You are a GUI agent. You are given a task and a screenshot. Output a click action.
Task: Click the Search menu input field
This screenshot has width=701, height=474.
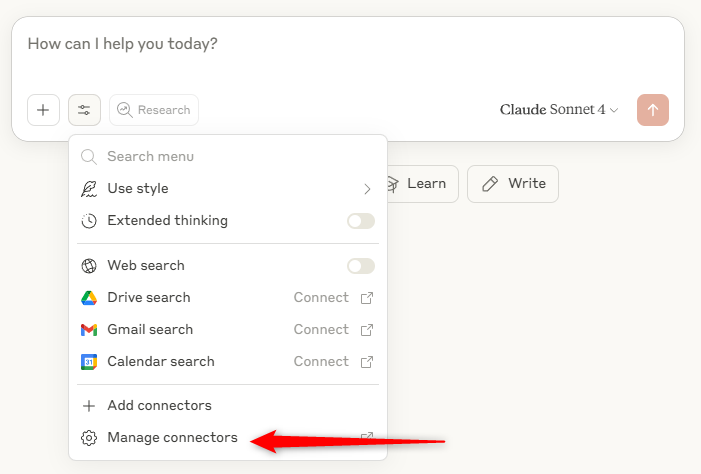228,157
